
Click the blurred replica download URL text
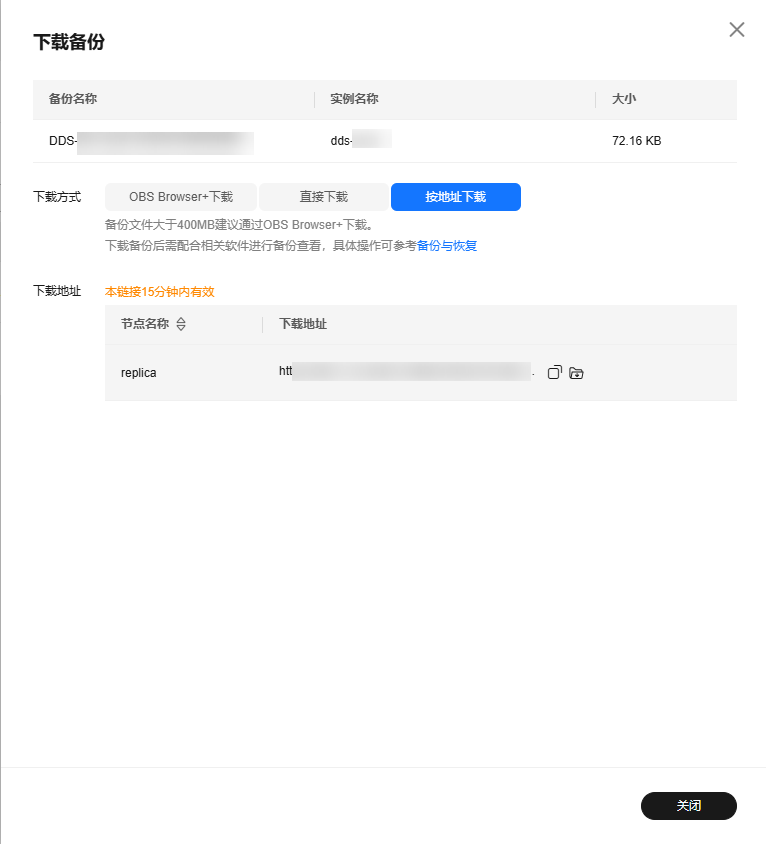point(405,372)
